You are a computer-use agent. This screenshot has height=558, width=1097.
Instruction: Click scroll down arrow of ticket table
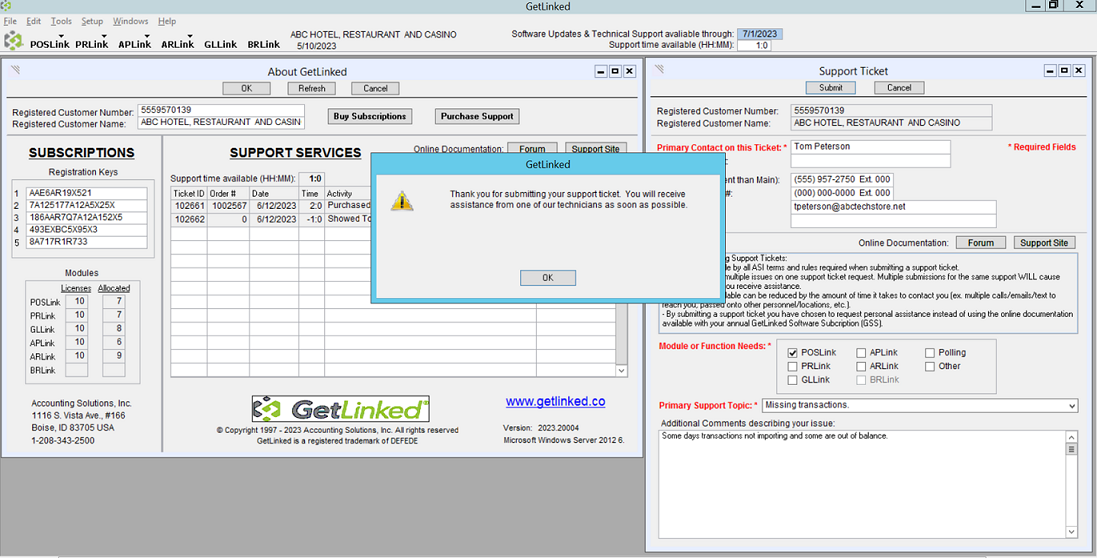click(x=621, y=371)
